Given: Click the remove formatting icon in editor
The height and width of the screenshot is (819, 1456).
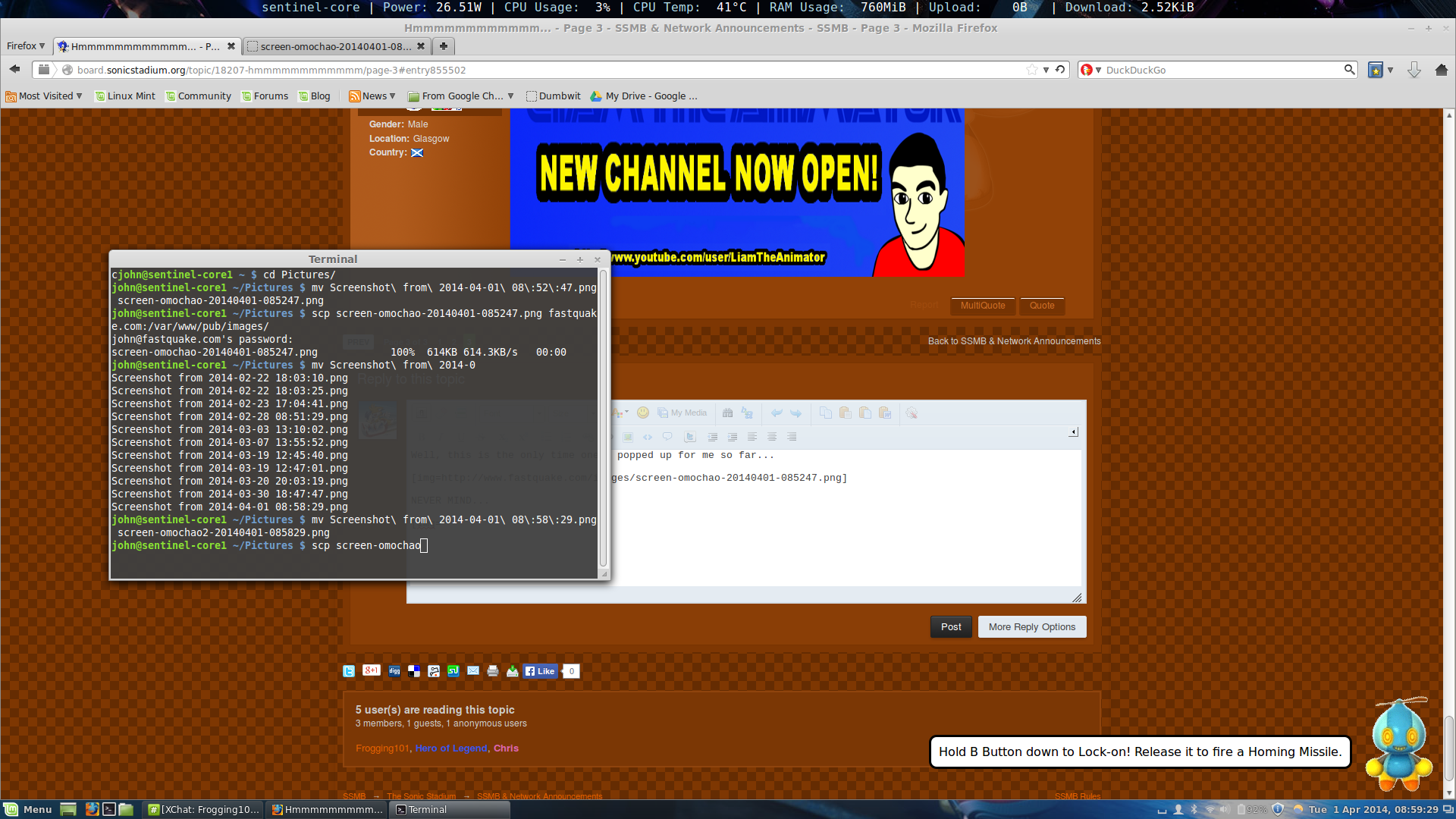Looking at the screenshot, I should coord(912,413).
